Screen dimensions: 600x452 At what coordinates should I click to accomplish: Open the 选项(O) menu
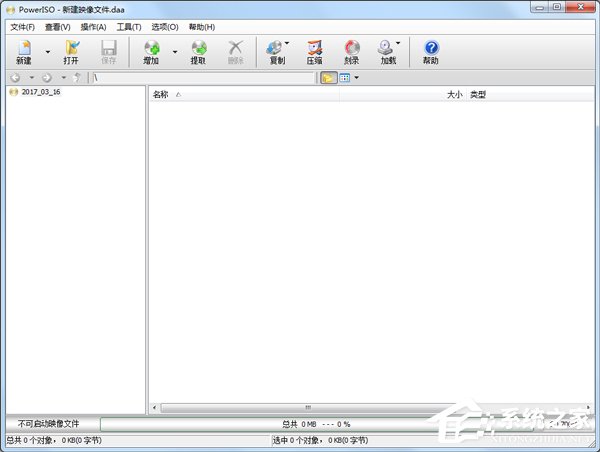click(x=165, y=27)
